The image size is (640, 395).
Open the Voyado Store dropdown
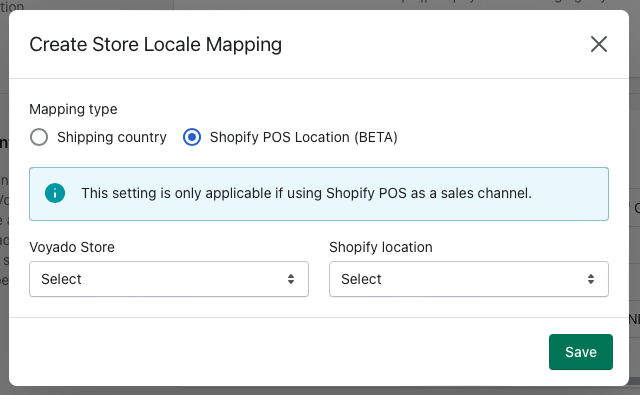(x=169, y=279)
